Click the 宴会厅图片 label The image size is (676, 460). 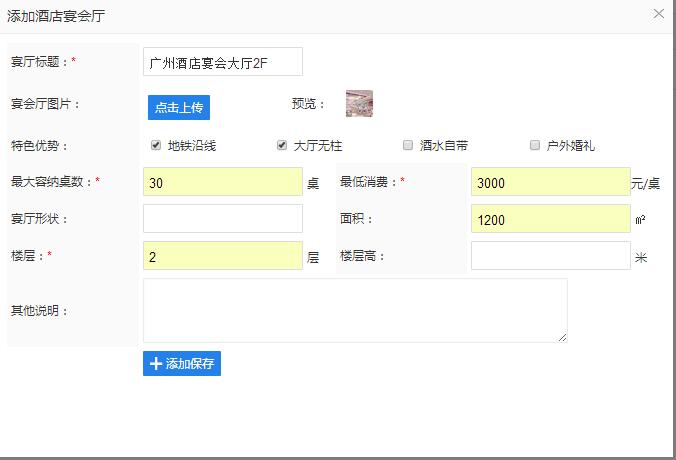(46, 104)
